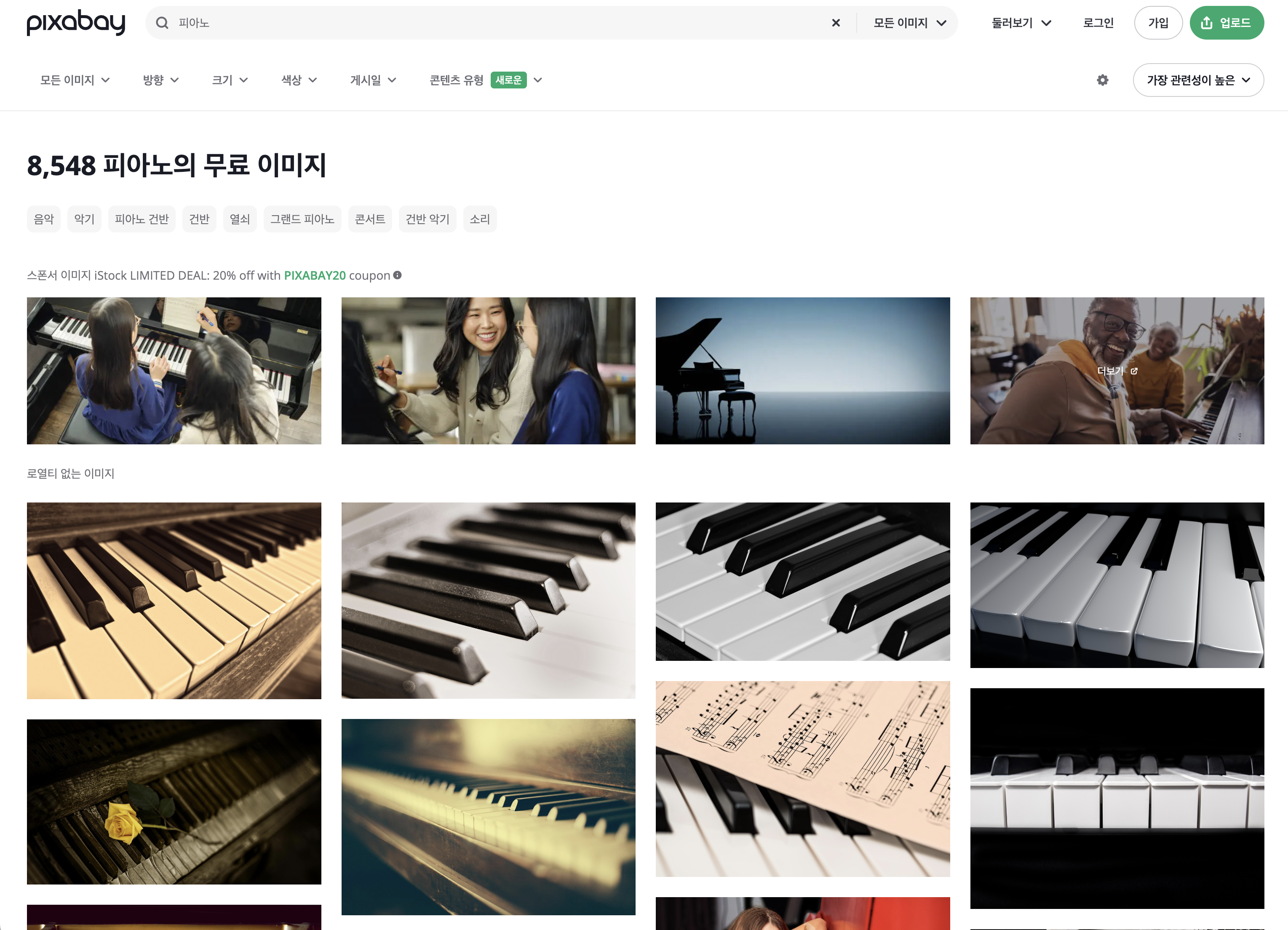Click the Pixabay logo
This screenshot has height=930, width=1288.
point(75,23)
